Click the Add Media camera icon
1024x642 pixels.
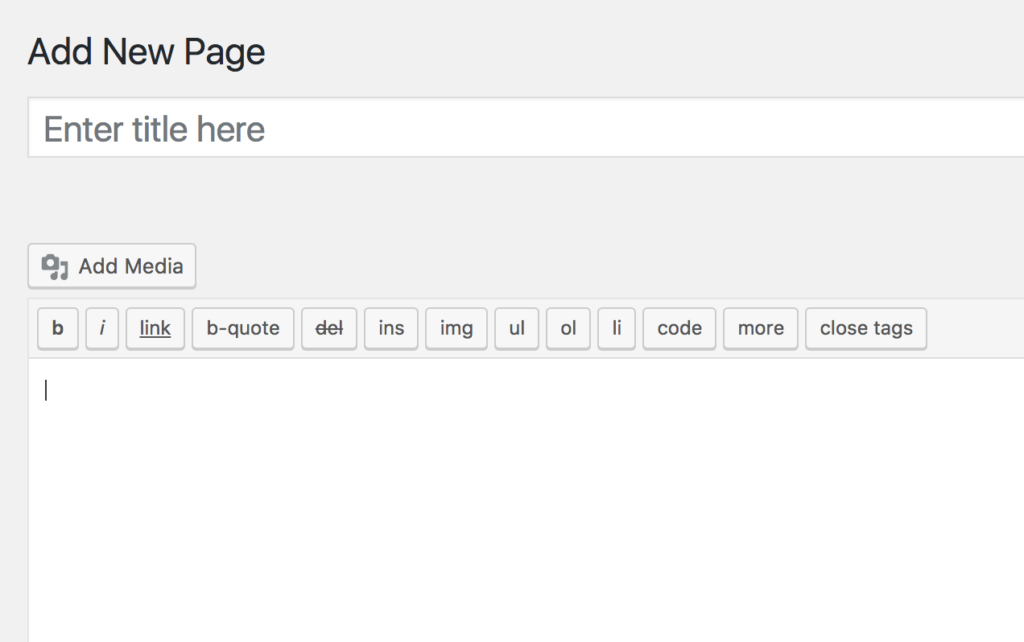click(55, 267)
